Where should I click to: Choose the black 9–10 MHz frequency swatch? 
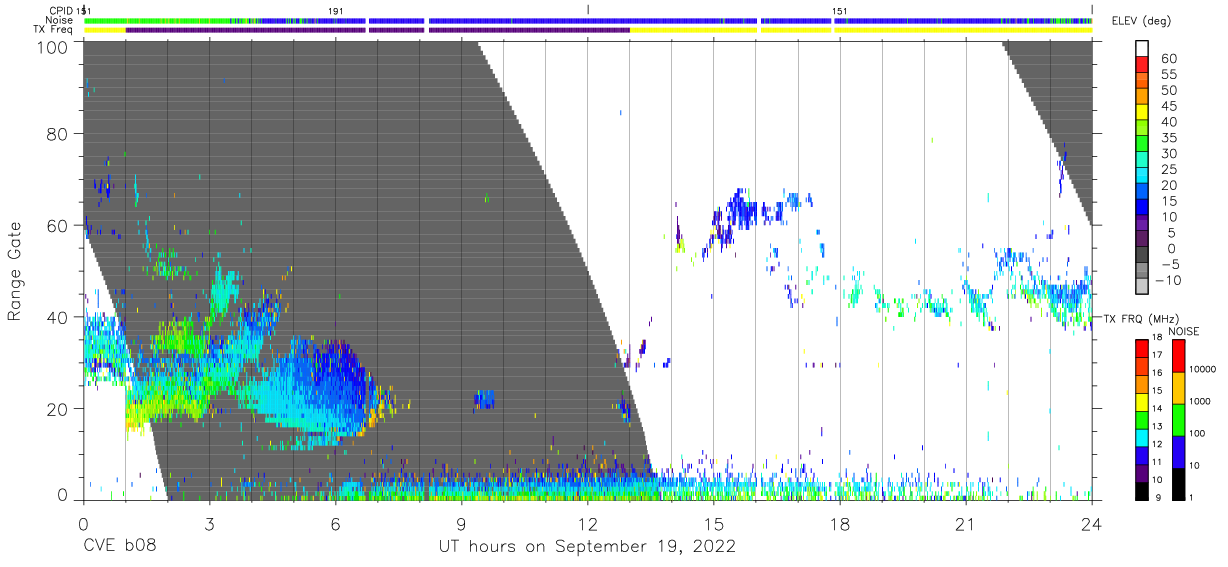(1141, 490)
